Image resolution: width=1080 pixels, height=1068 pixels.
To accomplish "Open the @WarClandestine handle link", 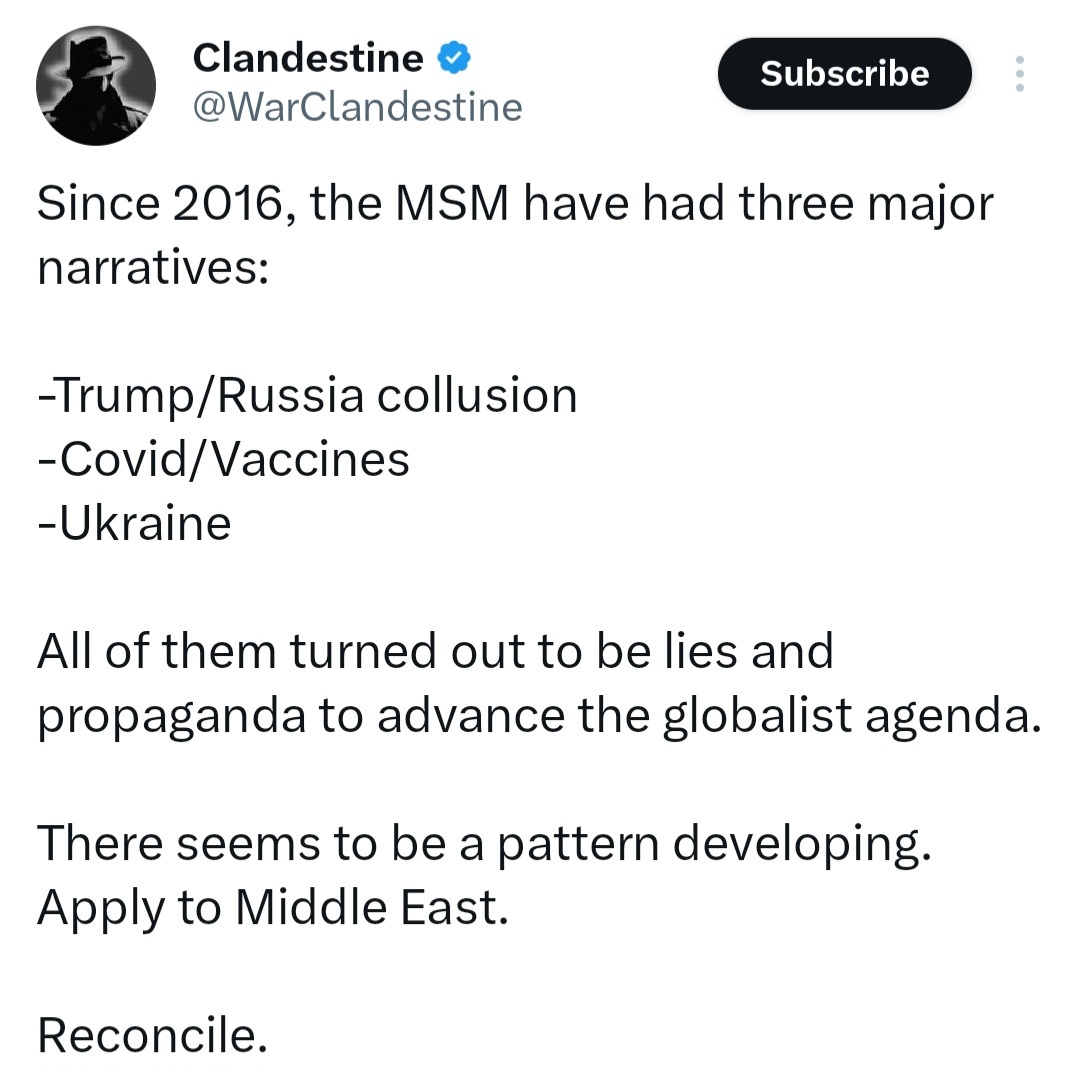I will coord(357,107).
